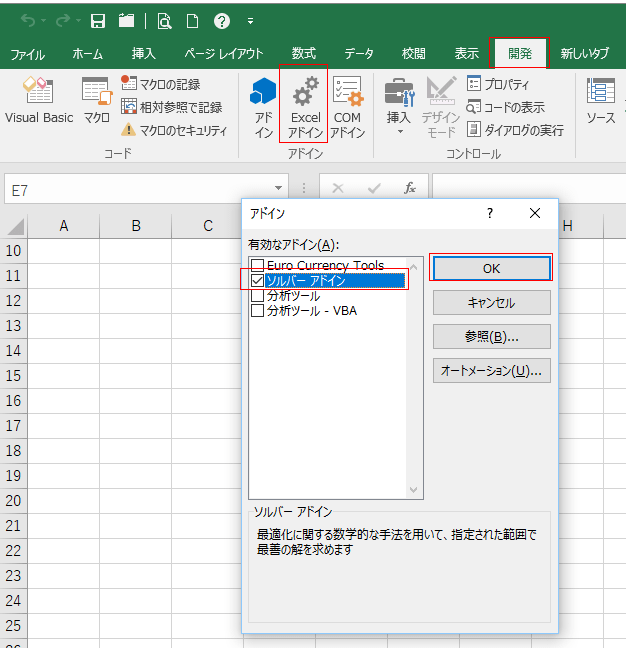This screenshot has height=648, width=626.
Task: Click the formula bar Cancel X icon
Action: 338,188
